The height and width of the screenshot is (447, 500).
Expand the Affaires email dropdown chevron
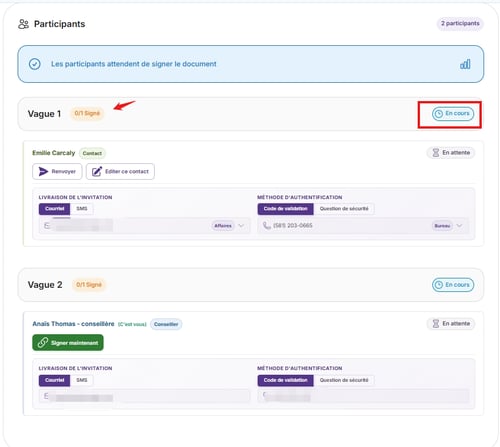pos(241,226)
